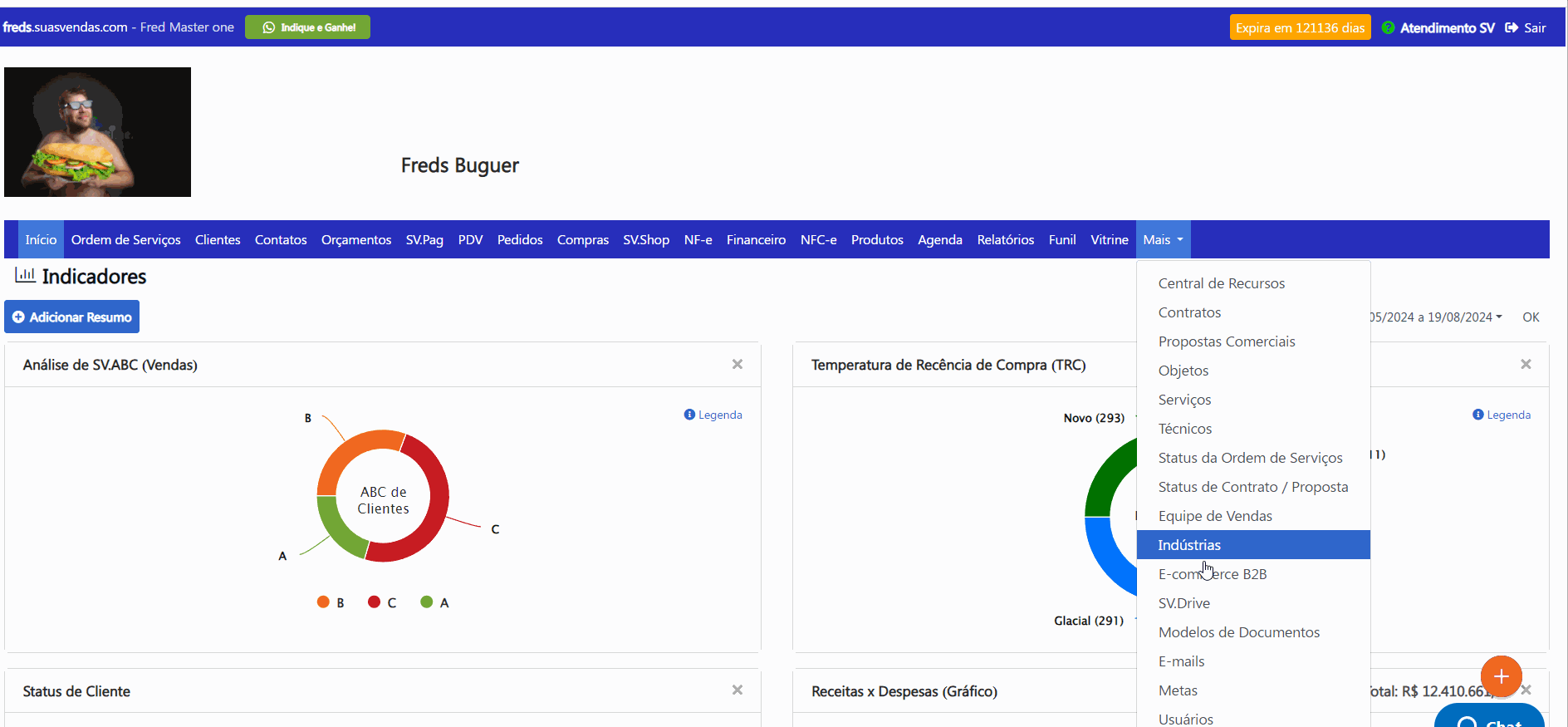The width and height of the screenshot is (1568, 727).
Task: Open the Vitrine menu item
Action: coord(1110,239)
